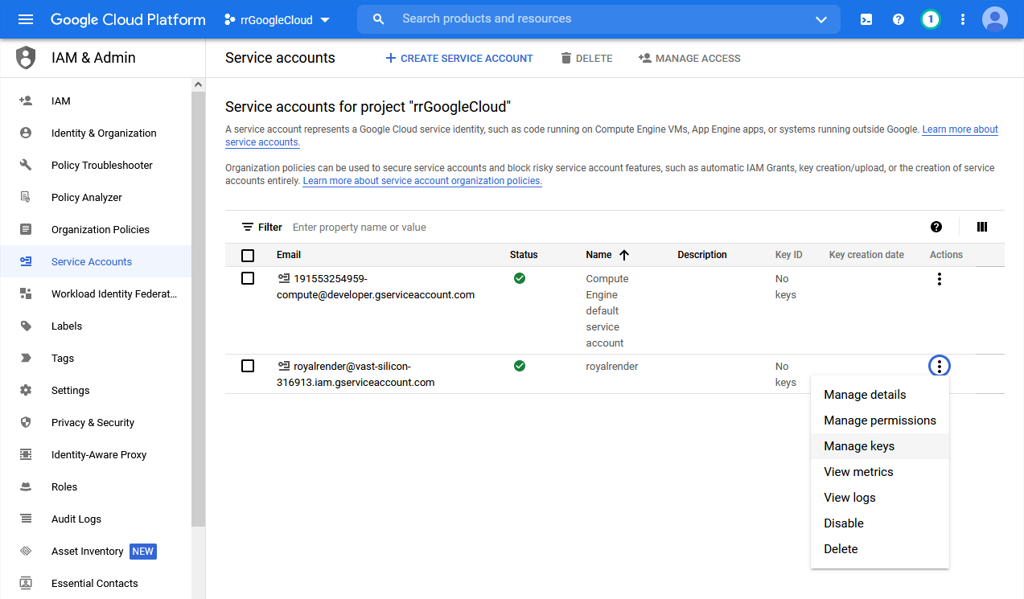Open the rrGoogleCloud project selector dropdown
The image size is (1024, 599).
(277, 20)
